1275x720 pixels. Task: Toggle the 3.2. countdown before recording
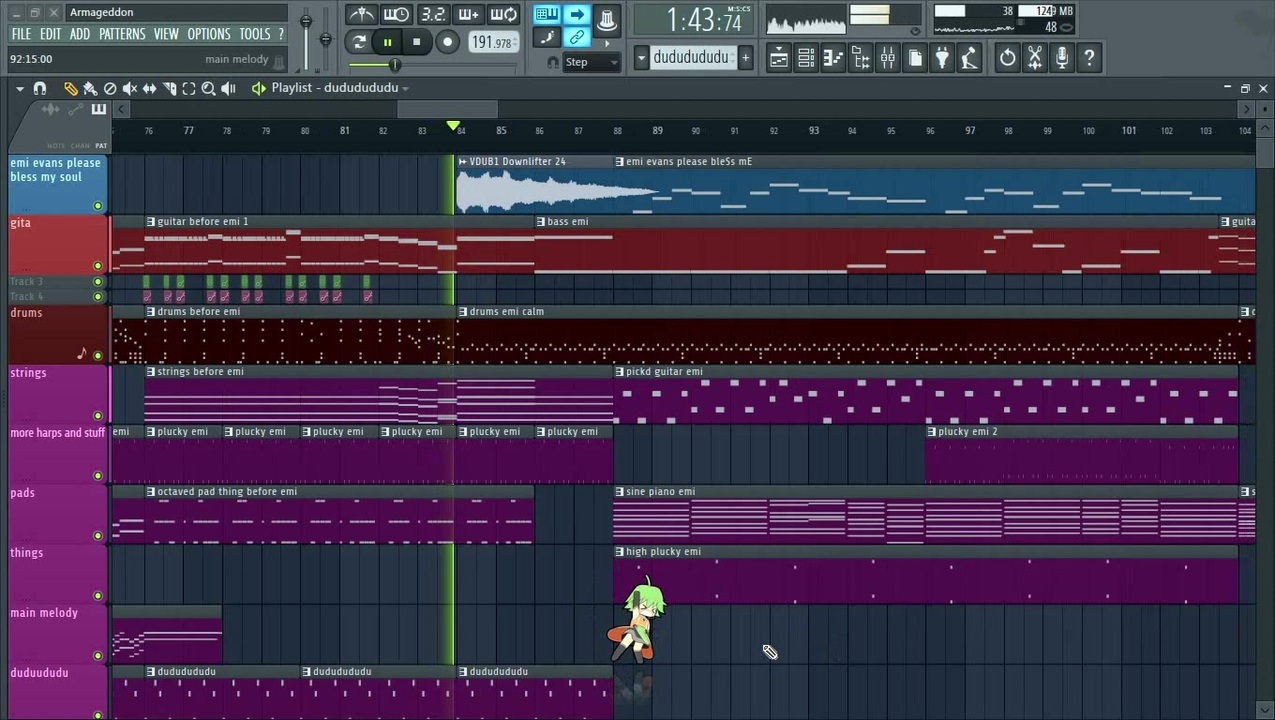[432, 14]
